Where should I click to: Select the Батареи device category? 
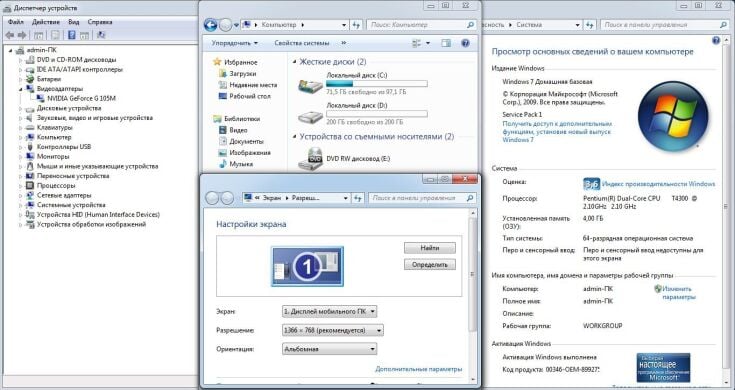(49, 79)
